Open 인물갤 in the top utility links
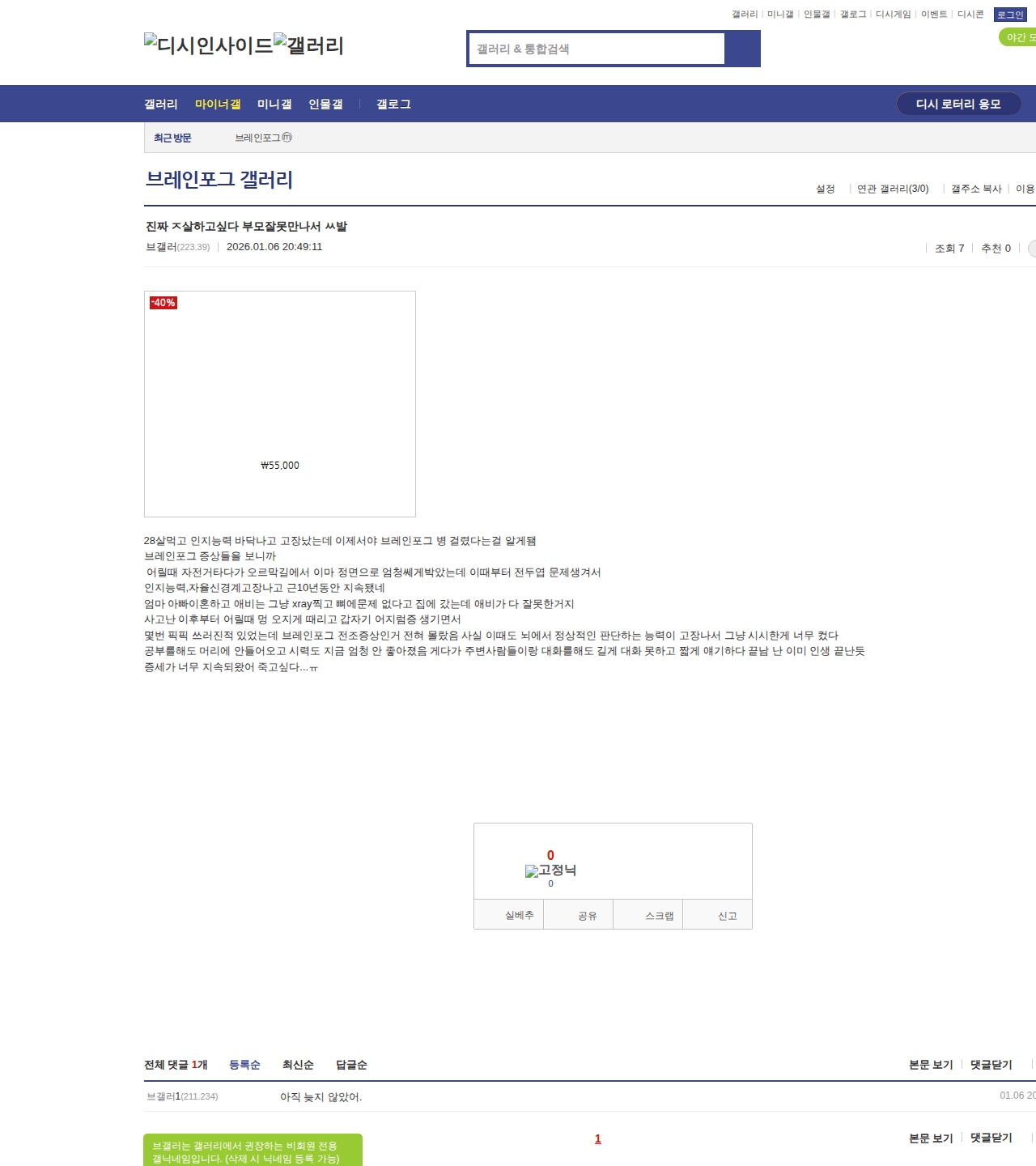The width and height of the screenshot is (1036, 1166). click(817, 15)
